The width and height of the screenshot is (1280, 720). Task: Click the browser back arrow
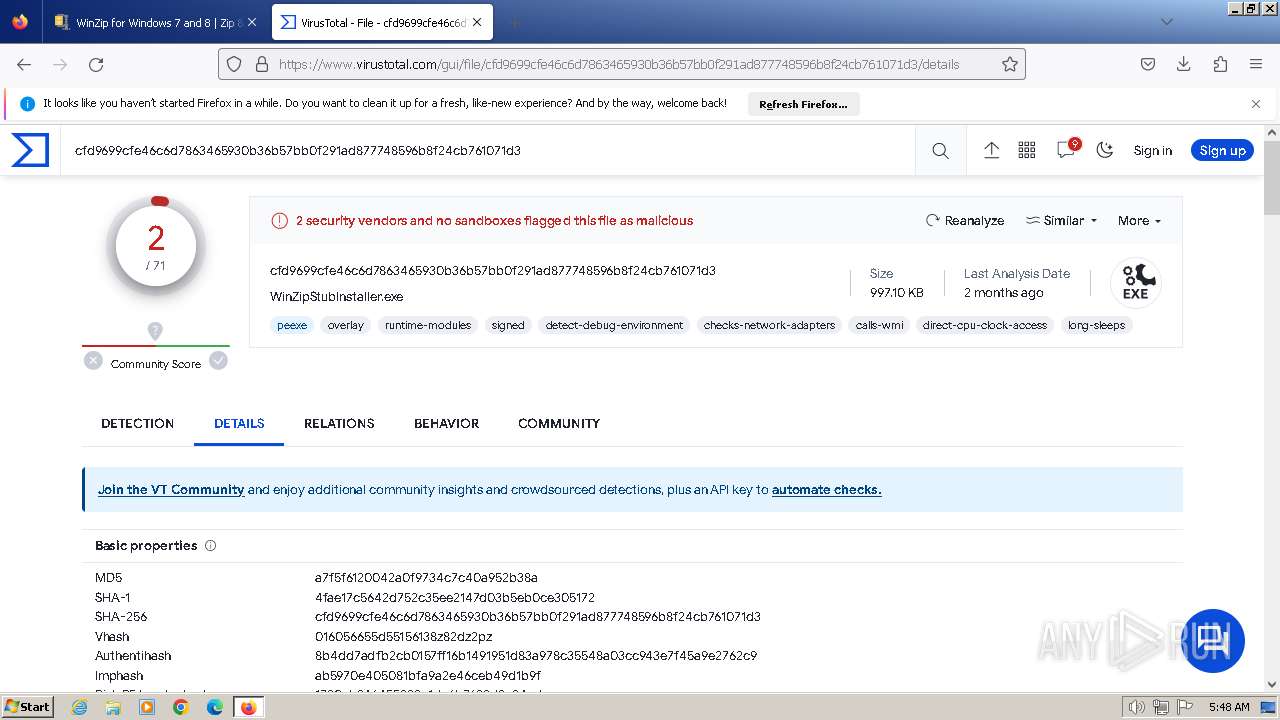tap(24, 64)
